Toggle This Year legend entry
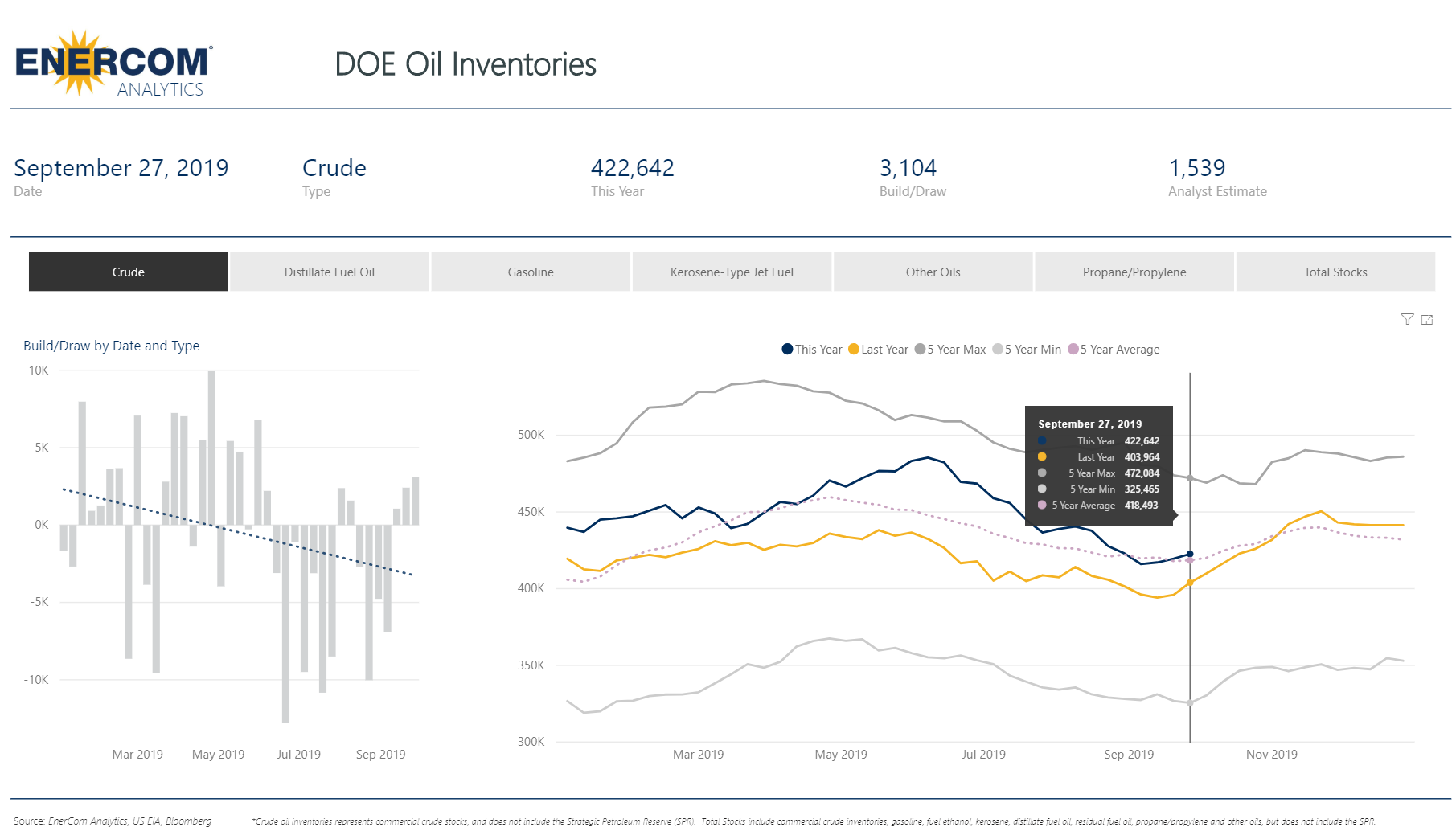1456x831 pixels. click(x=812, y=350)
